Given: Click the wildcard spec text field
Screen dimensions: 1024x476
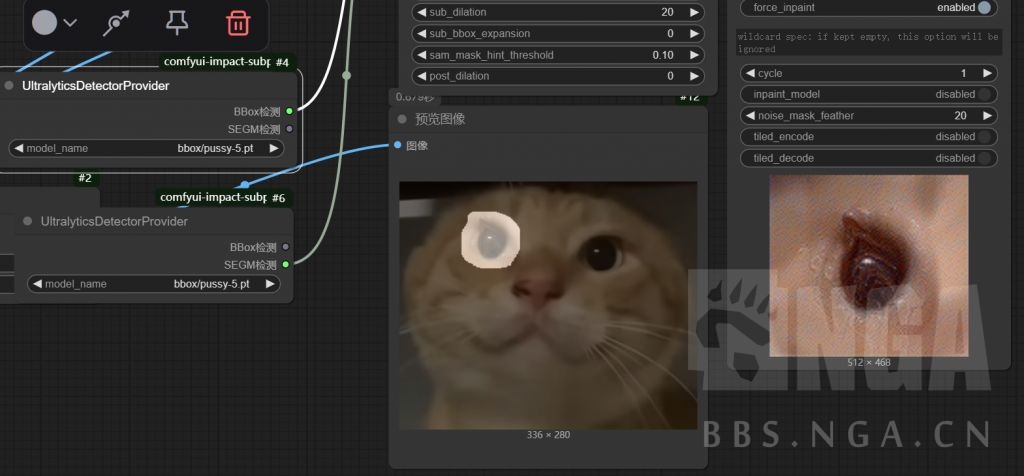Looking at the screenshot, I should [867, 42].
